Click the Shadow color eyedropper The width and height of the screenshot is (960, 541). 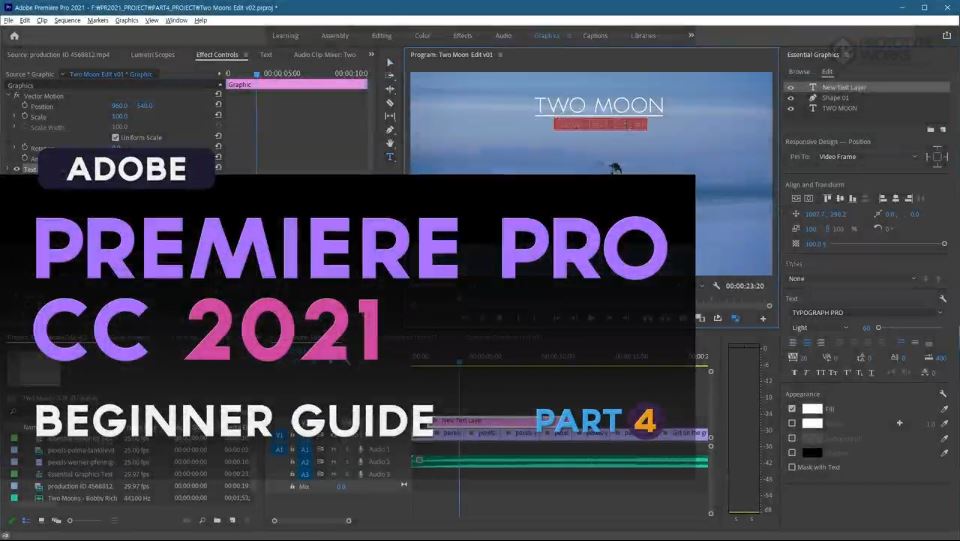click(943, 453)
